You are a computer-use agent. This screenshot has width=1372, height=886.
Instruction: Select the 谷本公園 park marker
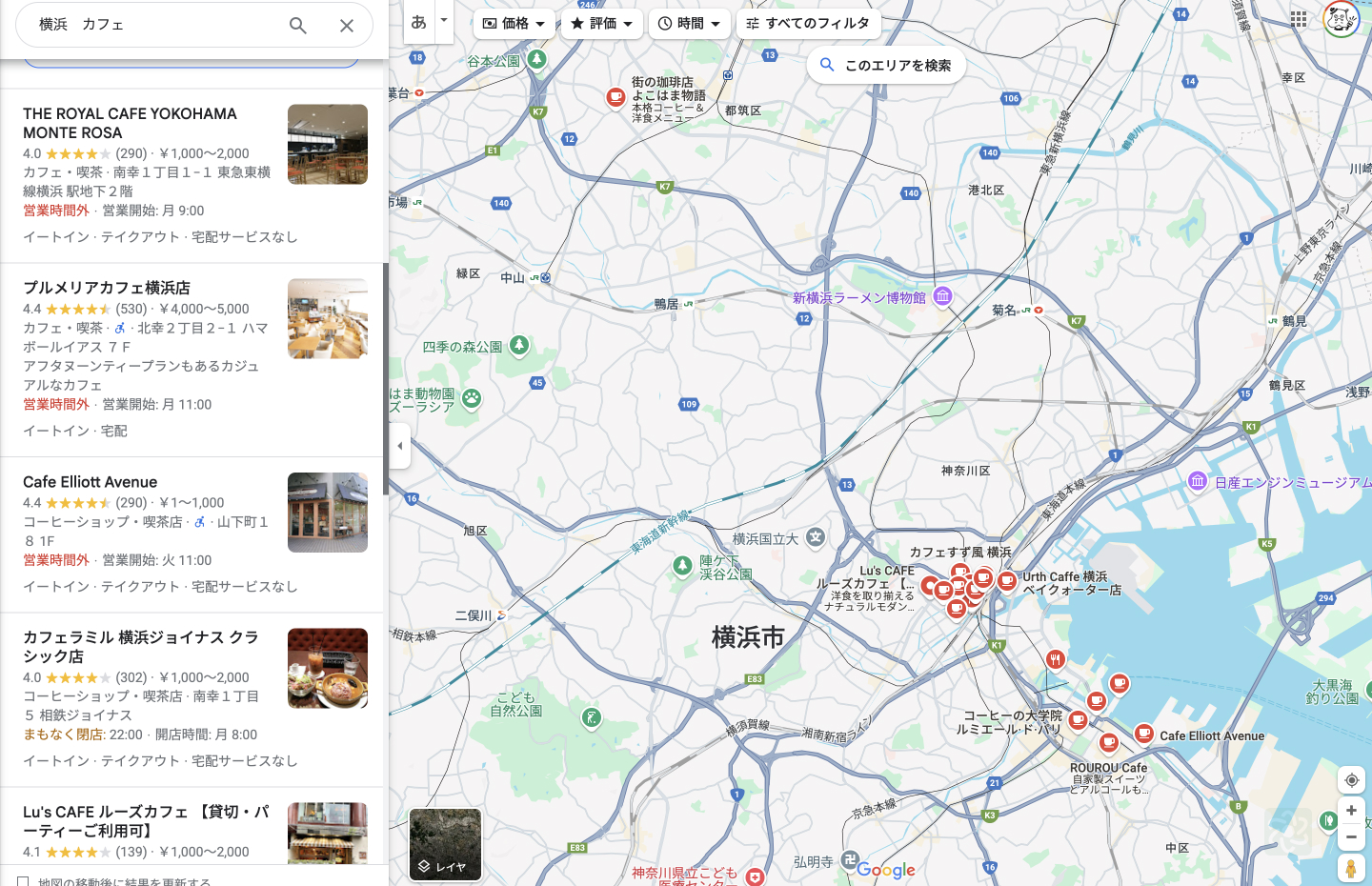pyautogui.click(x=537, y=60)
